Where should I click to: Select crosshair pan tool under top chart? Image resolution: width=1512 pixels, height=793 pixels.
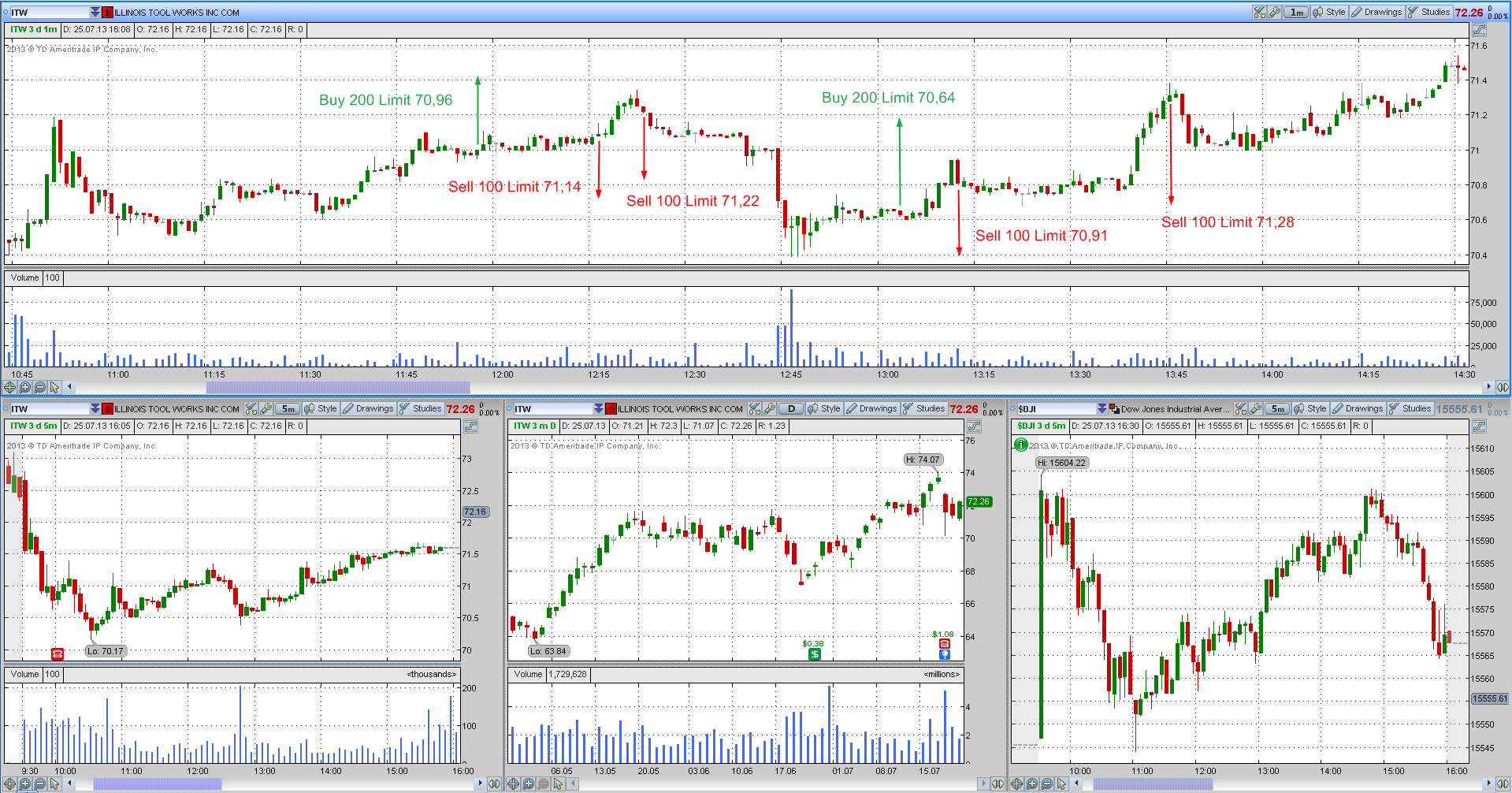click(x=9, y=387)
